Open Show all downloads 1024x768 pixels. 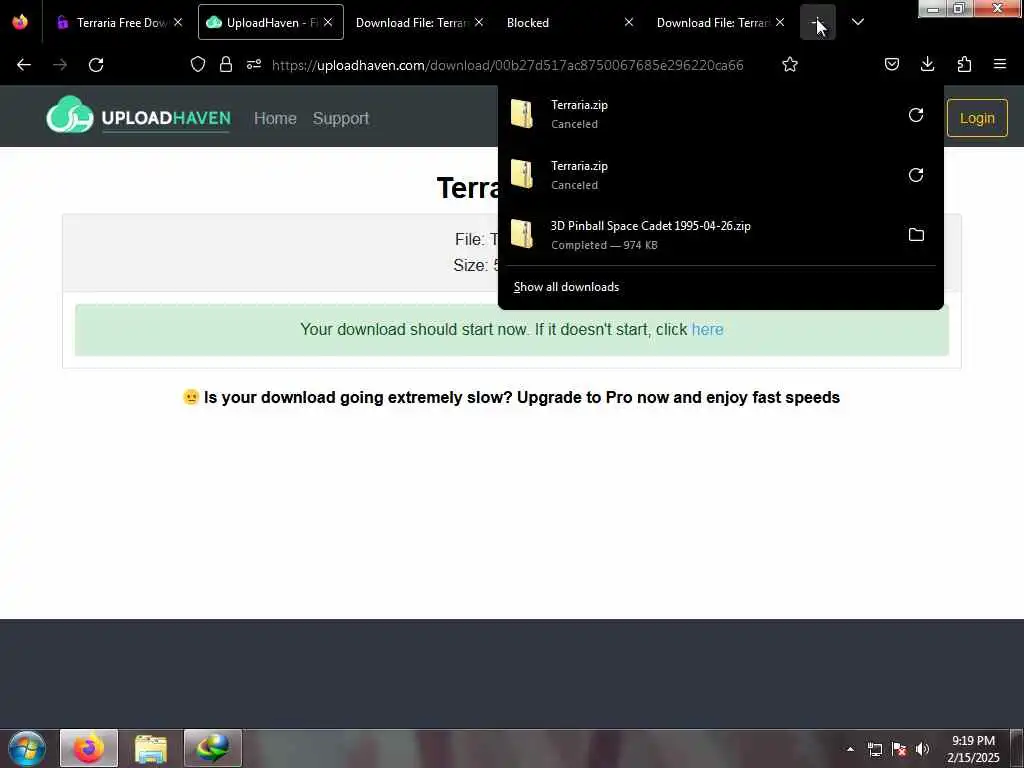566,287
